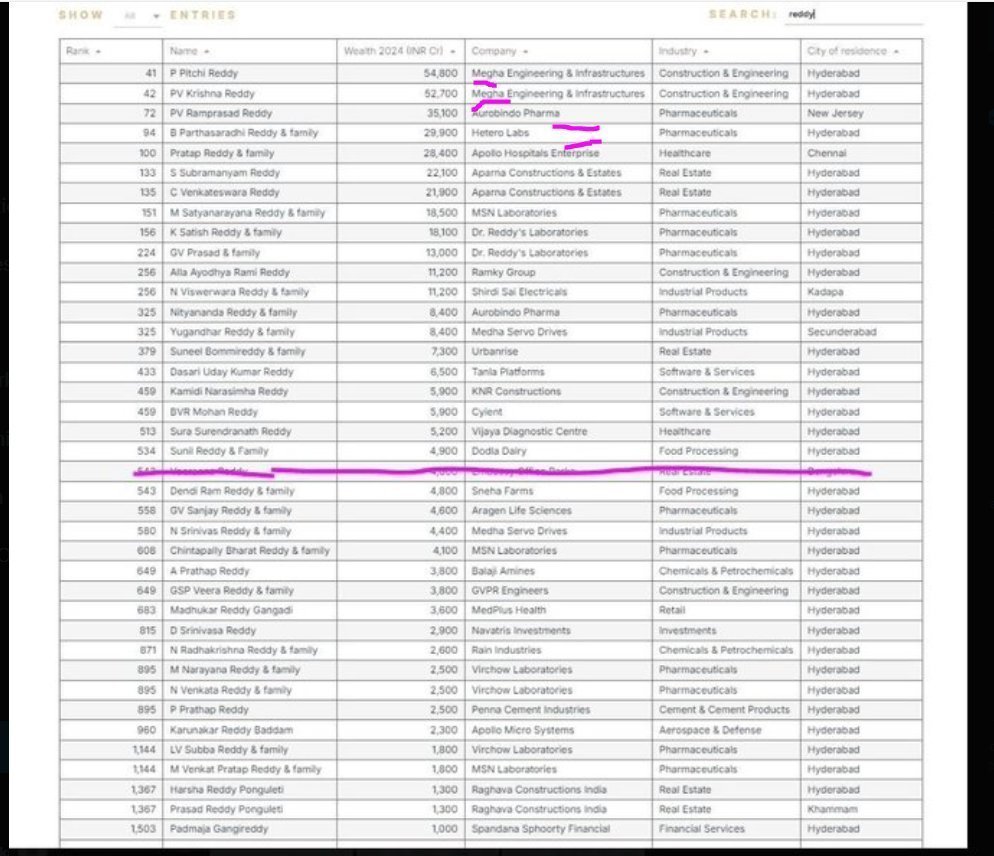Click the 'Khammam' city cell

861,810
